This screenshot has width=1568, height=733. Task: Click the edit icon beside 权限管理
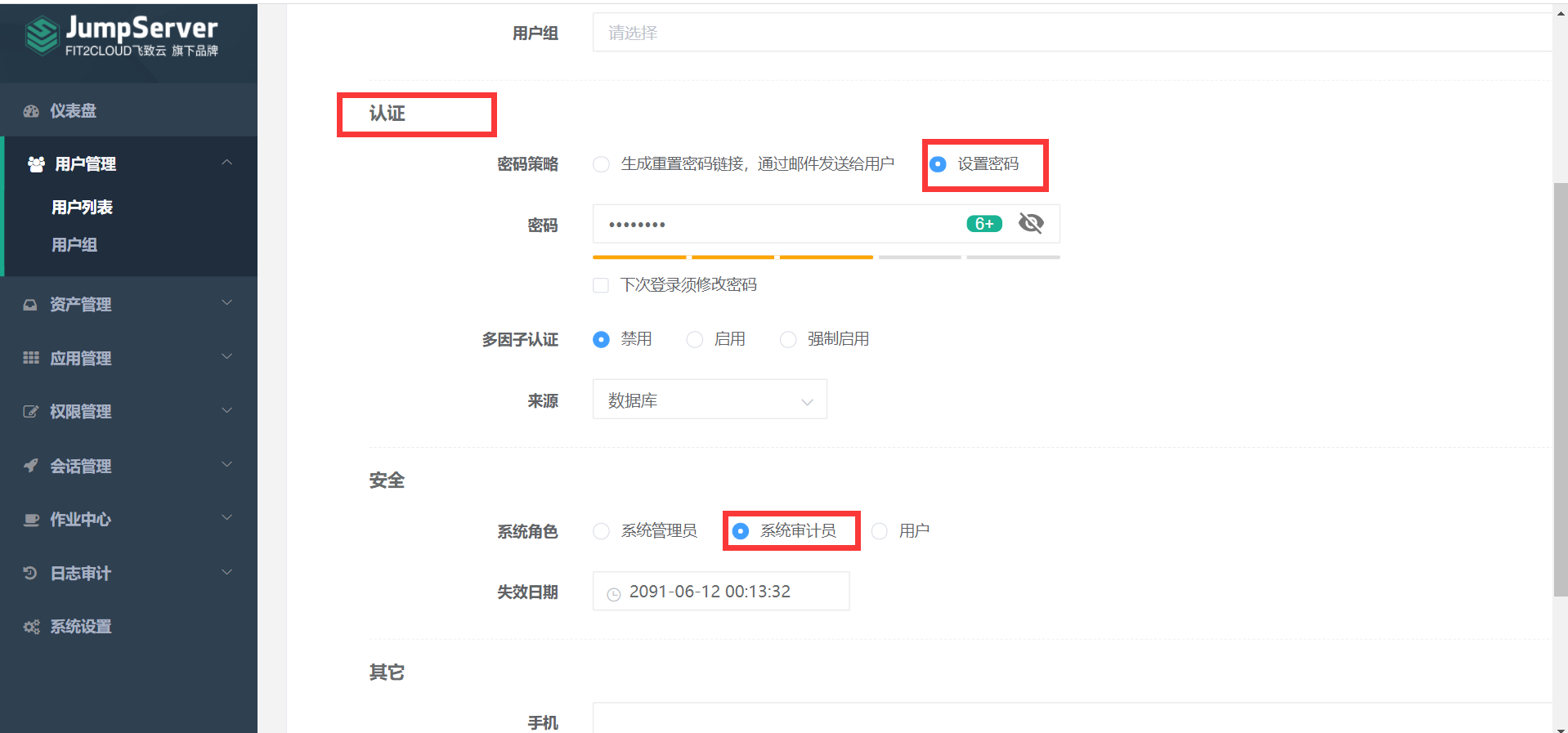pos(30,412)
